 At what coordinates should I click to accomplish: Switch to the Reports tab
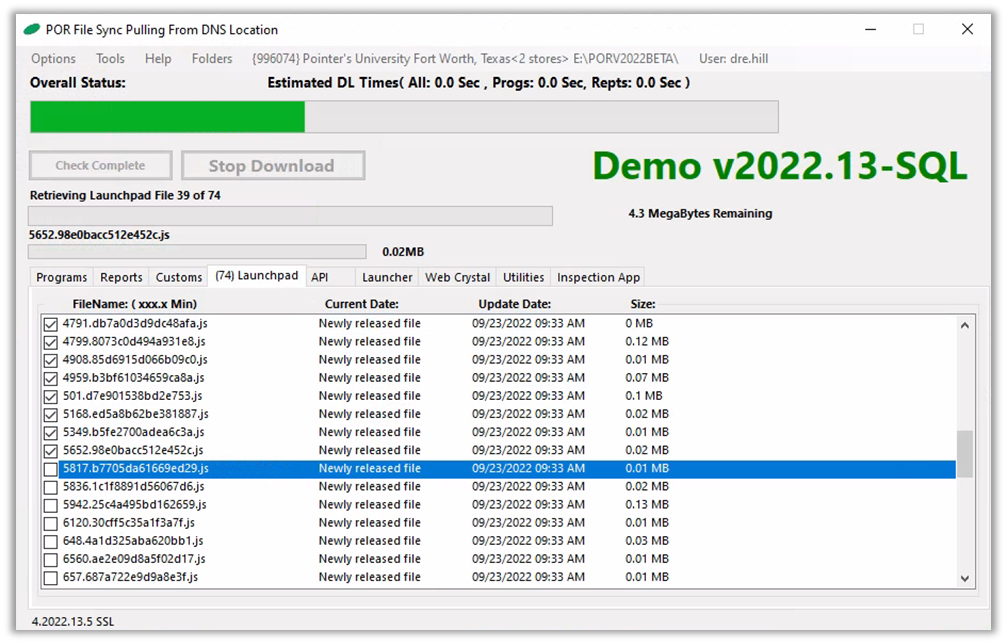(x=121, y=277)
